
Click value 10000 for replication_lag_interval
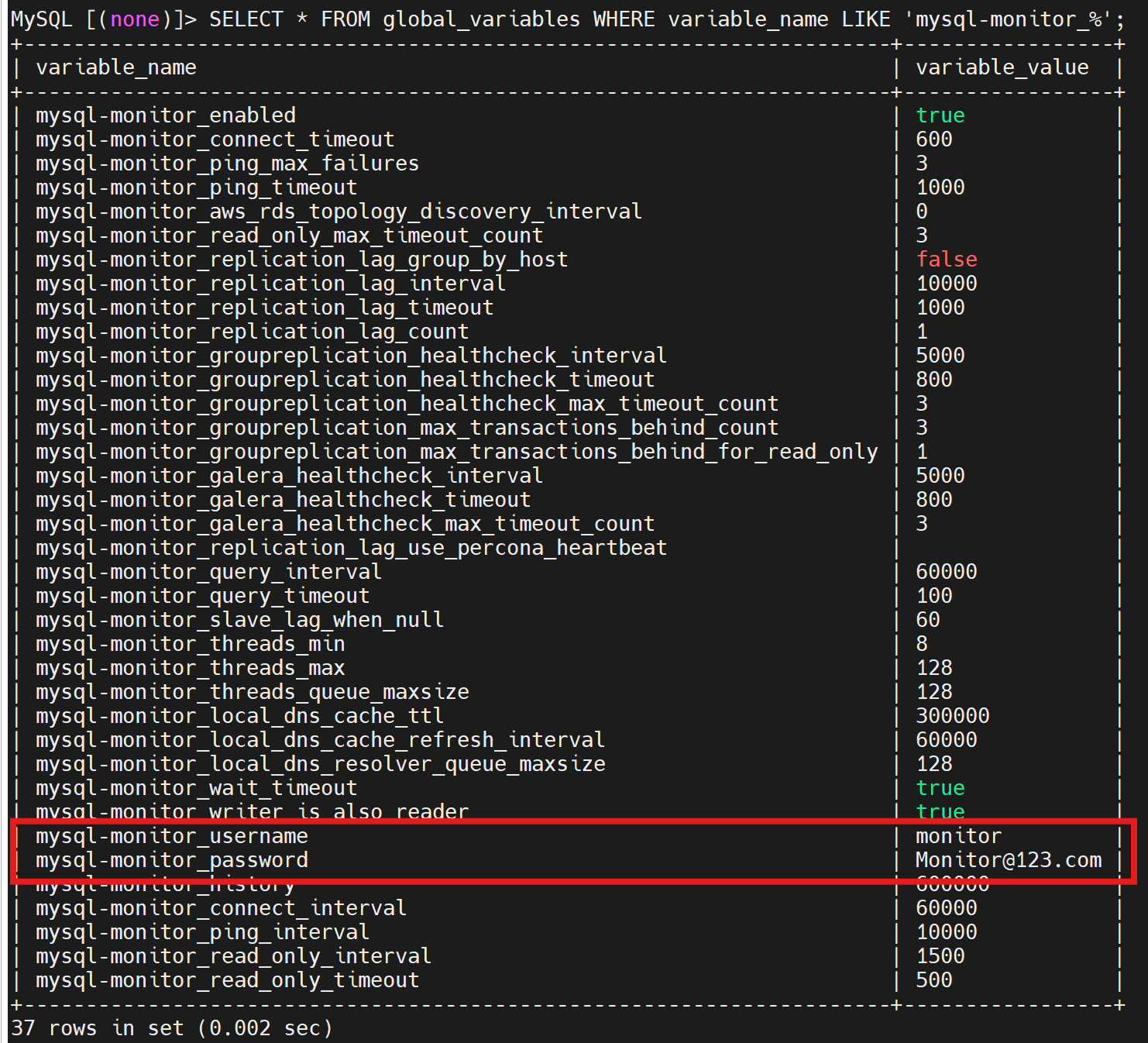coord(947,284)
